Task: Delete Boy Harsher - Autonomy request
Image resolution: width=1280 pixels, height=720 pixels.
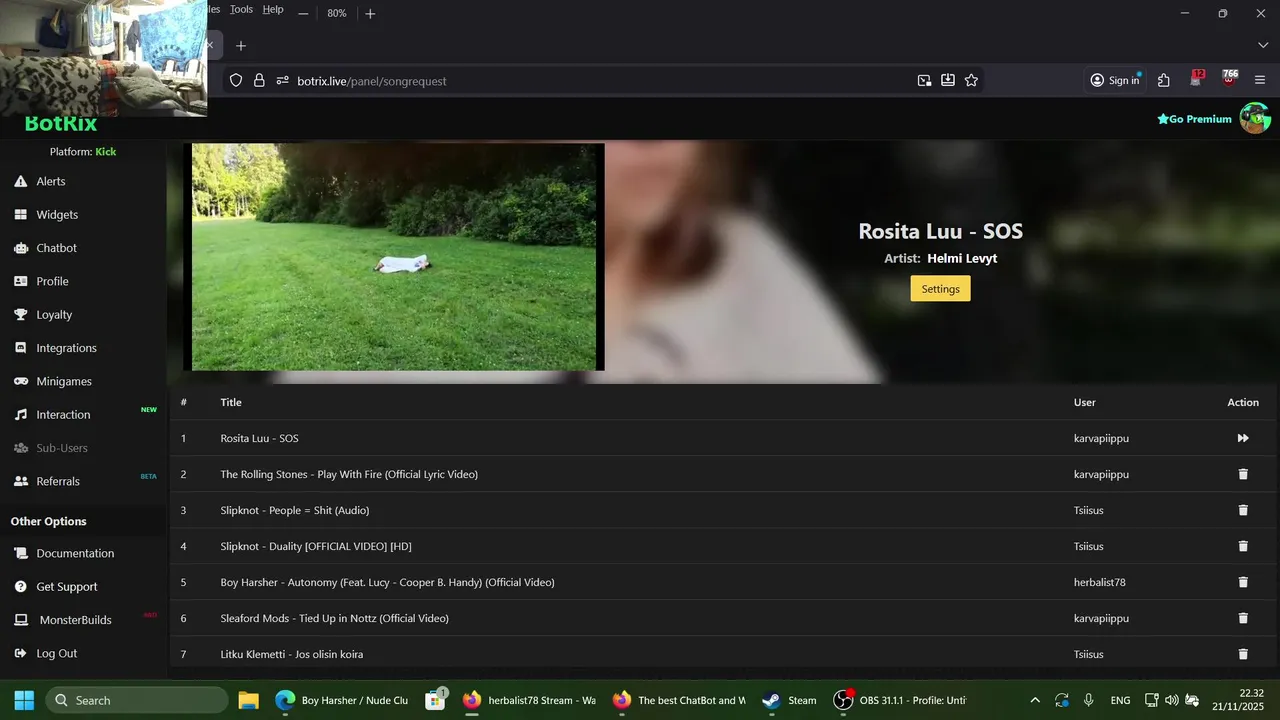Action: (1243, 582)
